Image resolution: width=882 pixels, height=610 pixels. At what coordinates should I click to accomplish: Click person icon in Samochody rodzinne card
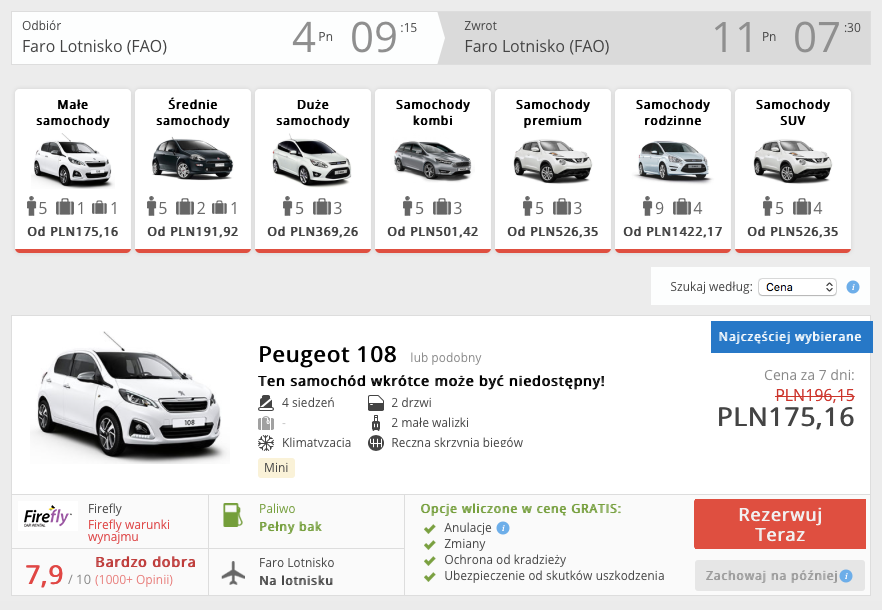(x=647, y=207)
